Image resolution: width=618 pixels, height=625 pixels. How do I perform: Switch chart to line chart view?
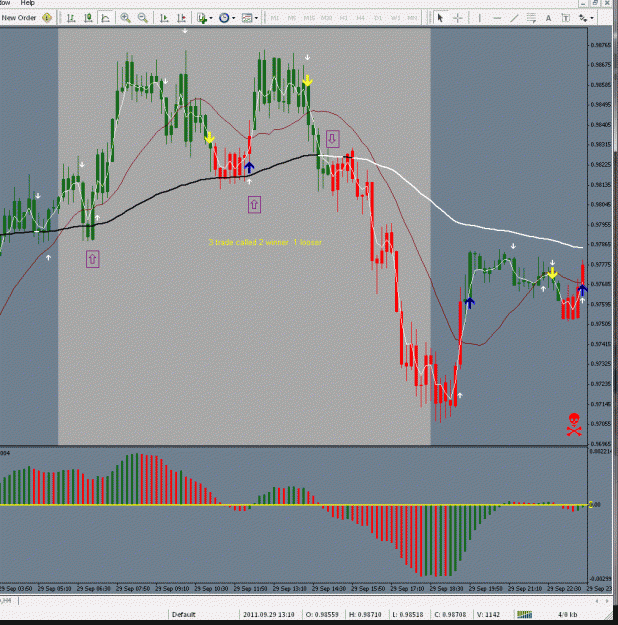coord(106,18)
